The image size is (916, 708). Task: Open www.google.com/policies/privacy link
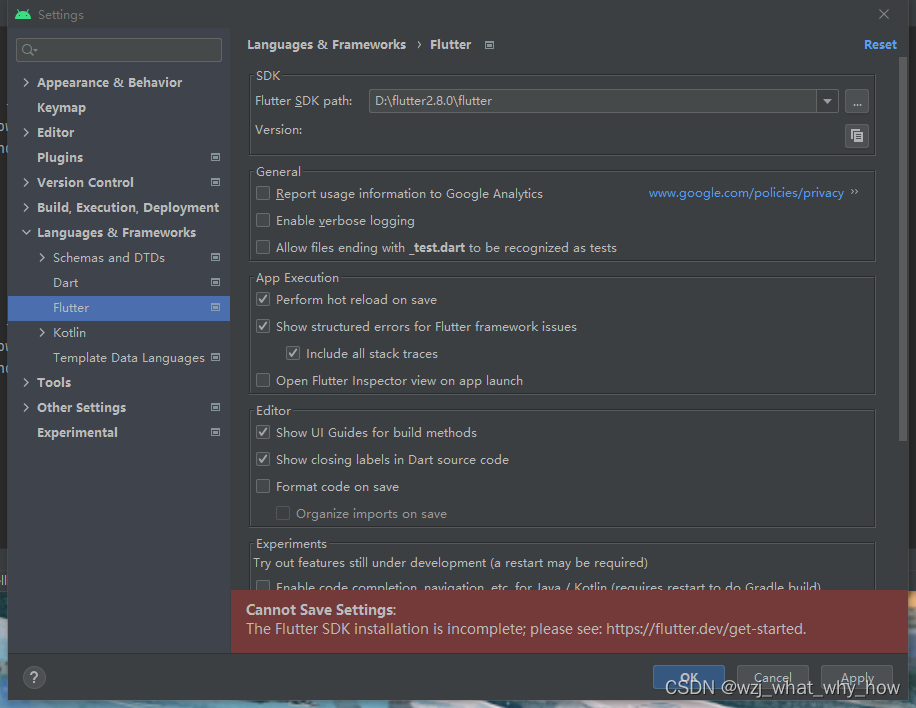(x=746, y=193)
